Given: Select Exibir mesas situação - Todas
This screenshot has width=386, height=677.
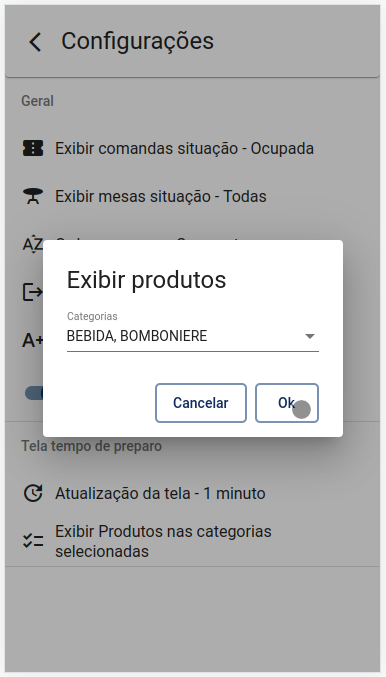Looking at the screenshot, I should click(x=161, y=196).
